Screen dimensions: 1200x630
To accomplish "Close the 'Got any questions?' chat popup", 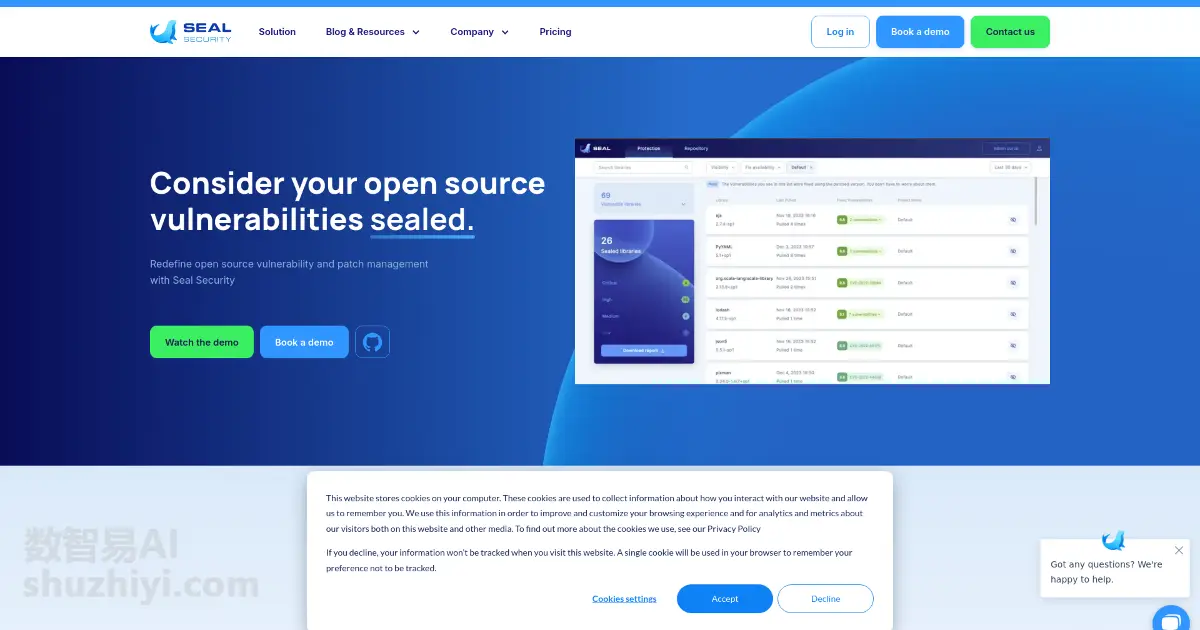I will (x=1179, y=550).
